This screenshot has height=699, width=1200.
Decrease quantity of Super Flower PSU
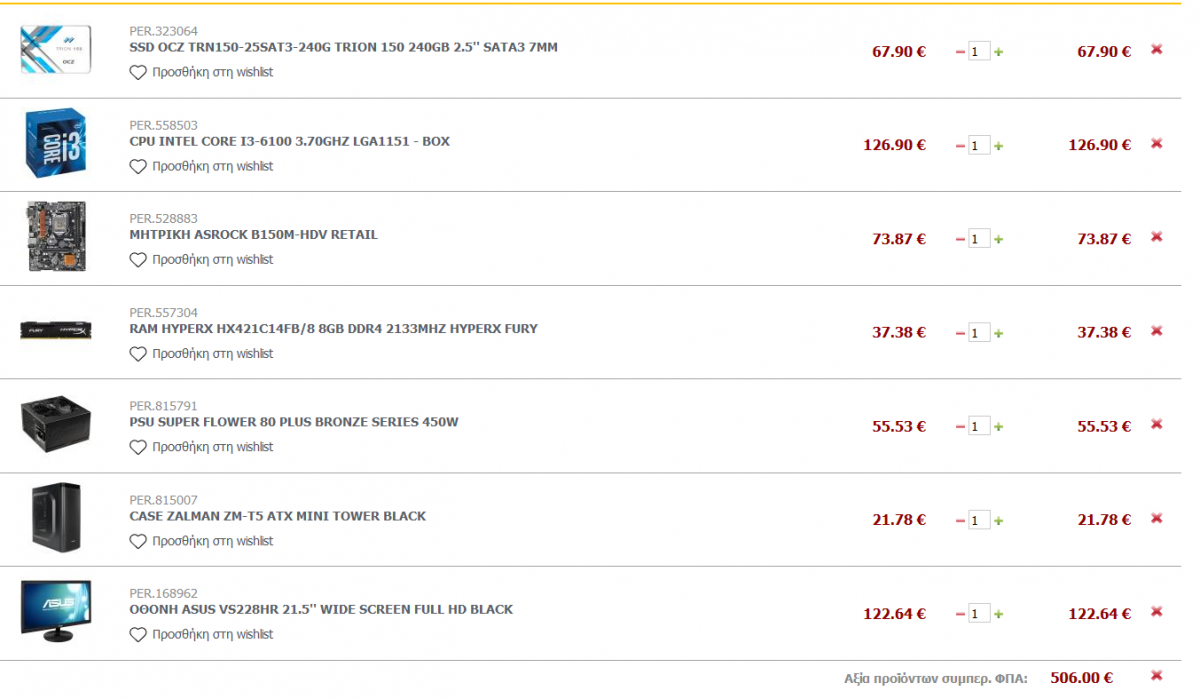[x=961, y=427]
